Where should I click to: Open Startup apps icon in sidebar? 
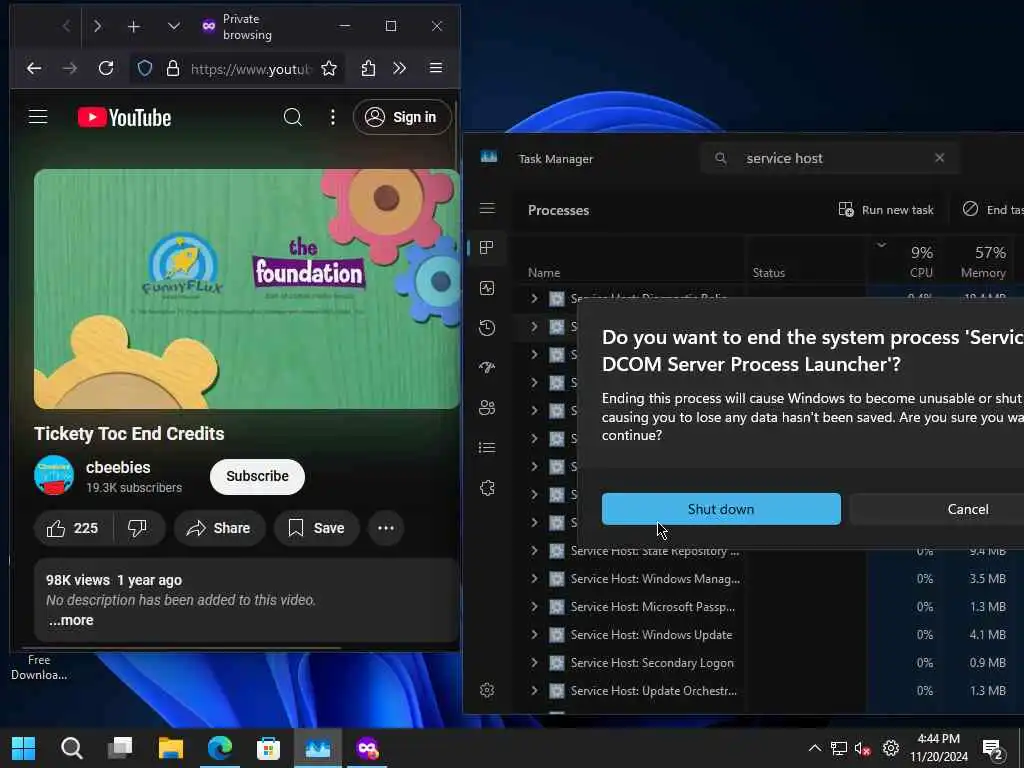487,368
